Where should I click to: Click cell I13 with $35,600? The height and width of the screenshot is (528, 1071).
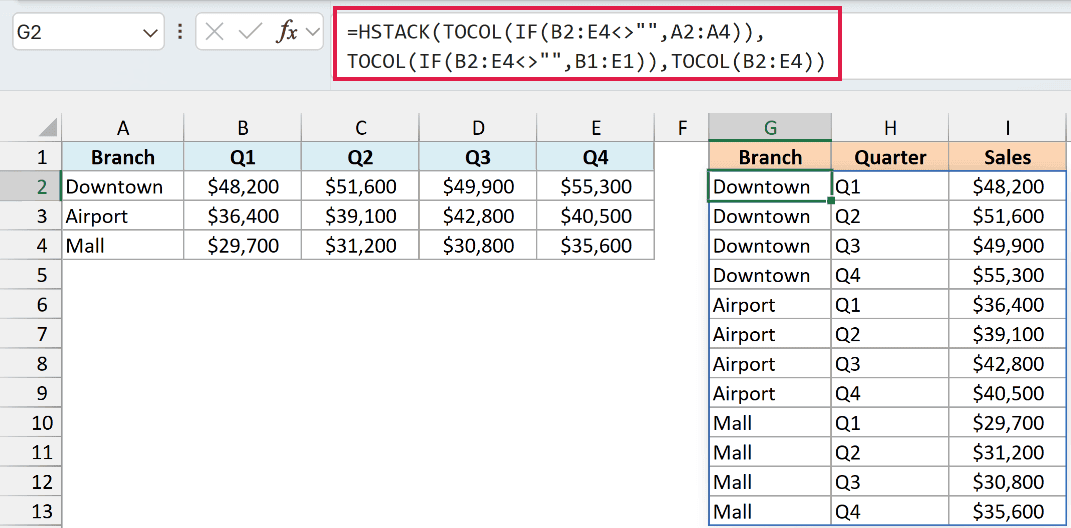click(1007, 511)
